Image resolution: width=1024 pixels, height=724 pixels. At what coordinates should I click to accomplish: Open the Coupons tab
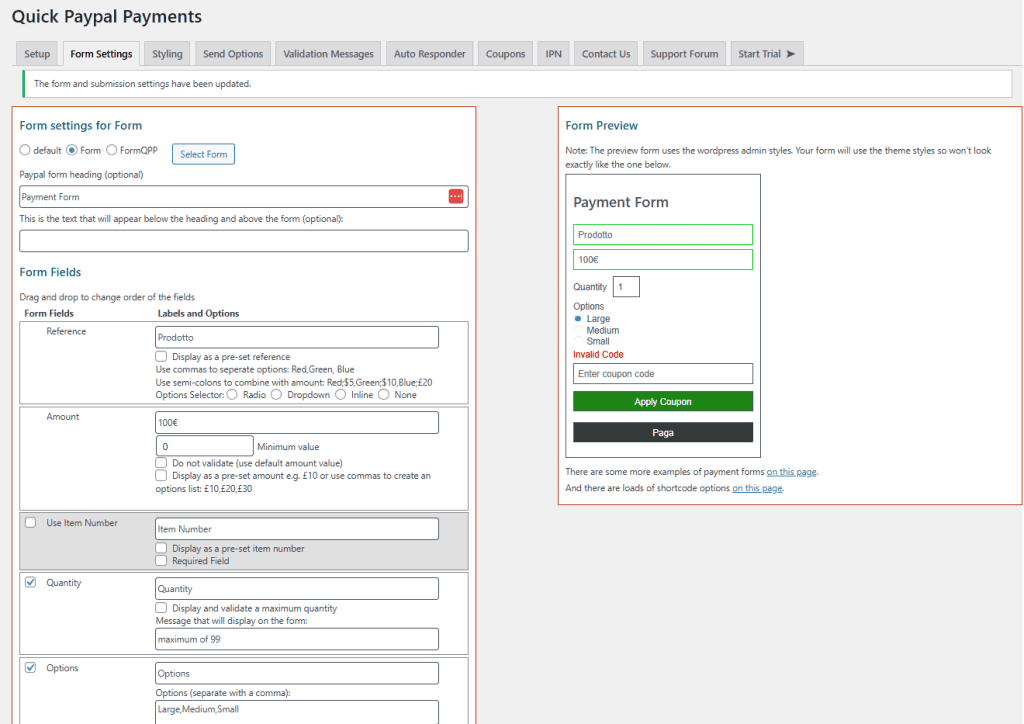(505, 53)
